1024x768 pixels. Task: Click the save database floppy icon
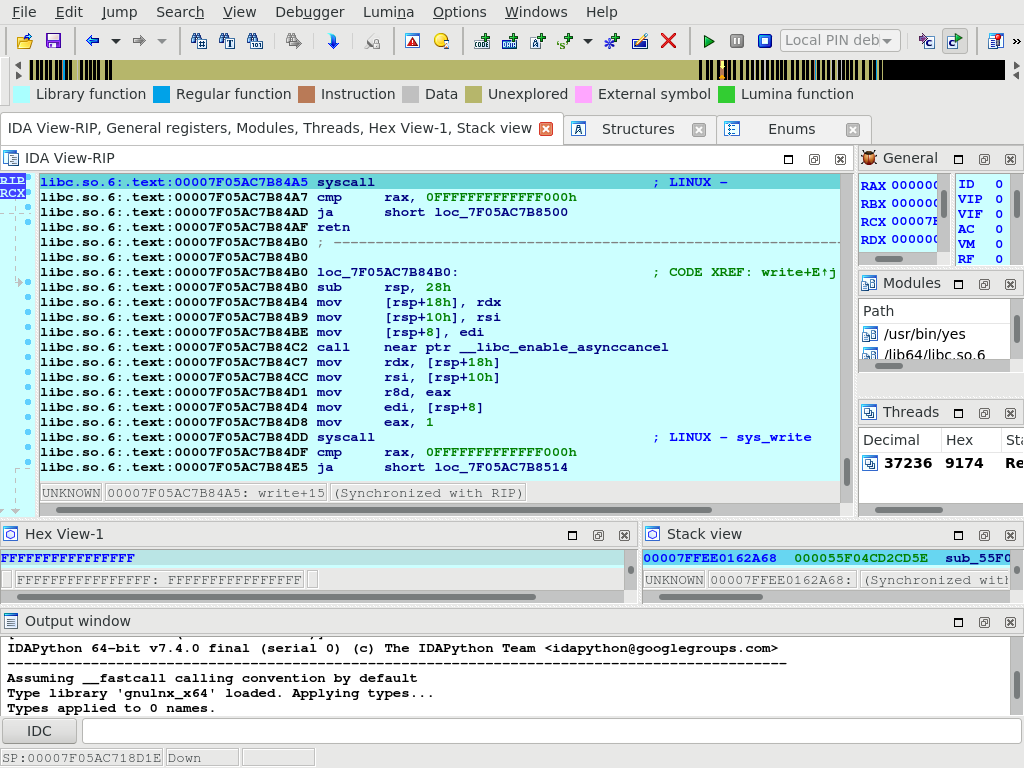53,41
